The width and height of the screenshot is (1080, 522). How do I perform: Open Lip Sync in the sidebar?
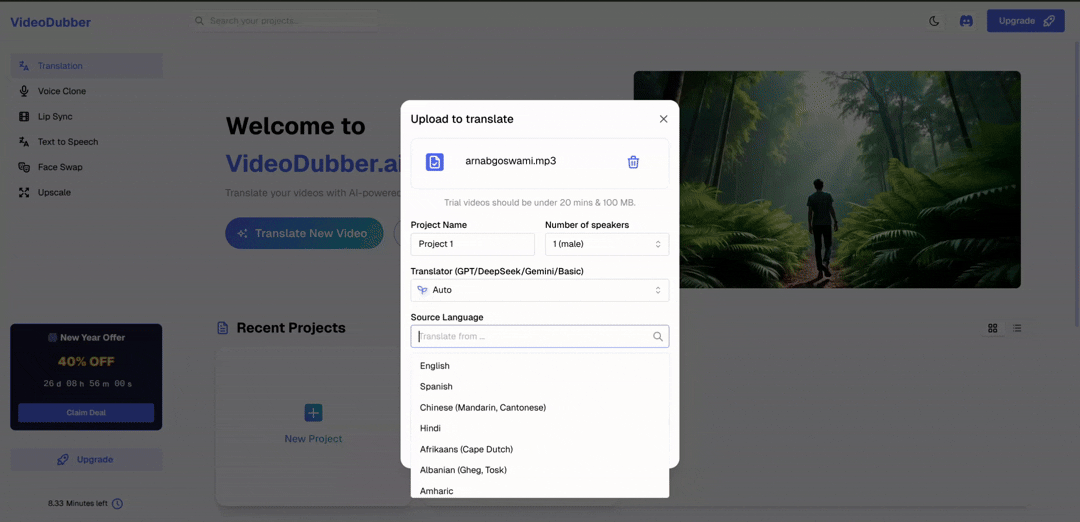[87, 116]
